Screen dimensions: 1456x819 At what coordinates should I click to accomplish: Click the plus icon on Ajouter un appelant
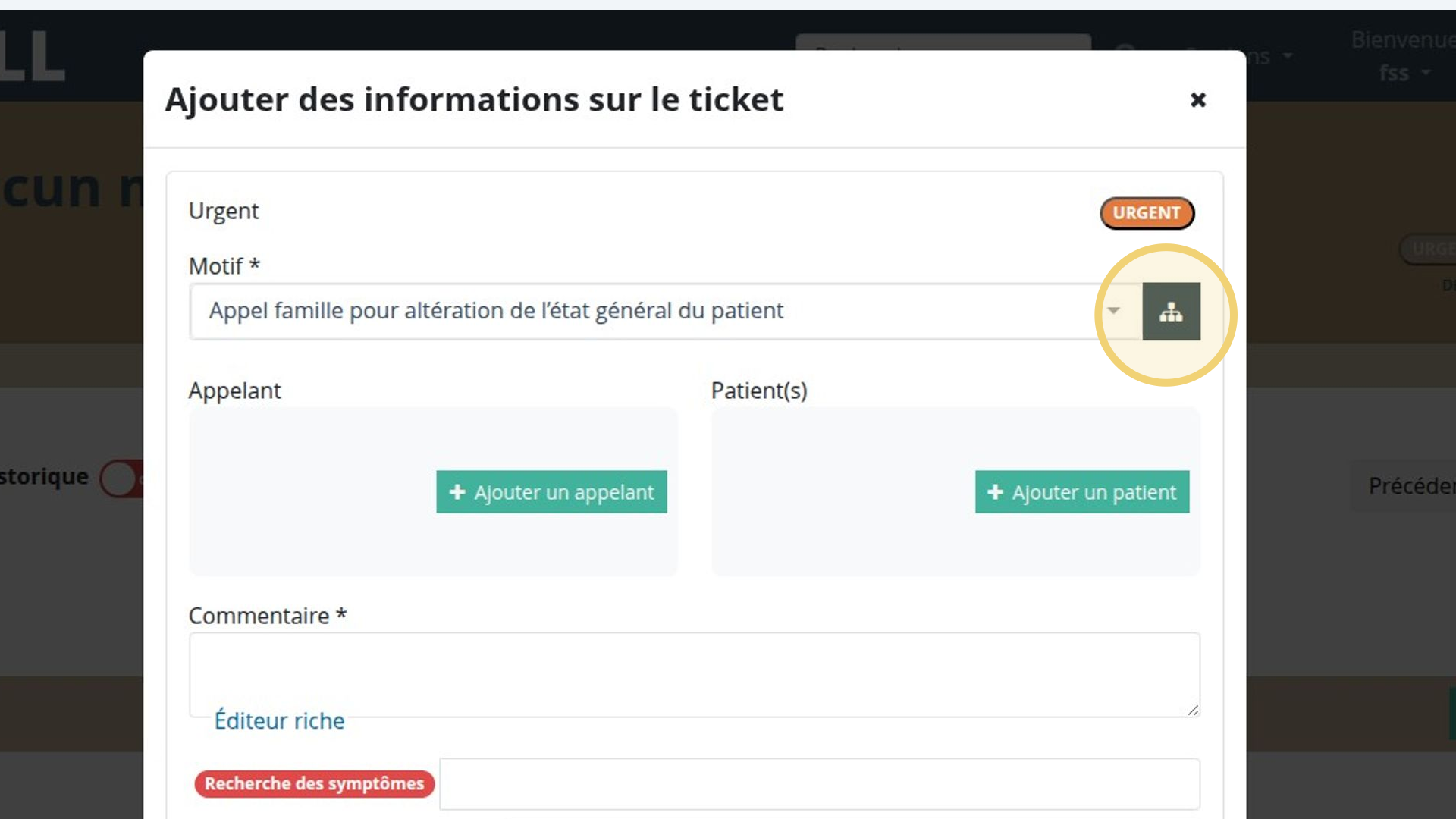457,492
